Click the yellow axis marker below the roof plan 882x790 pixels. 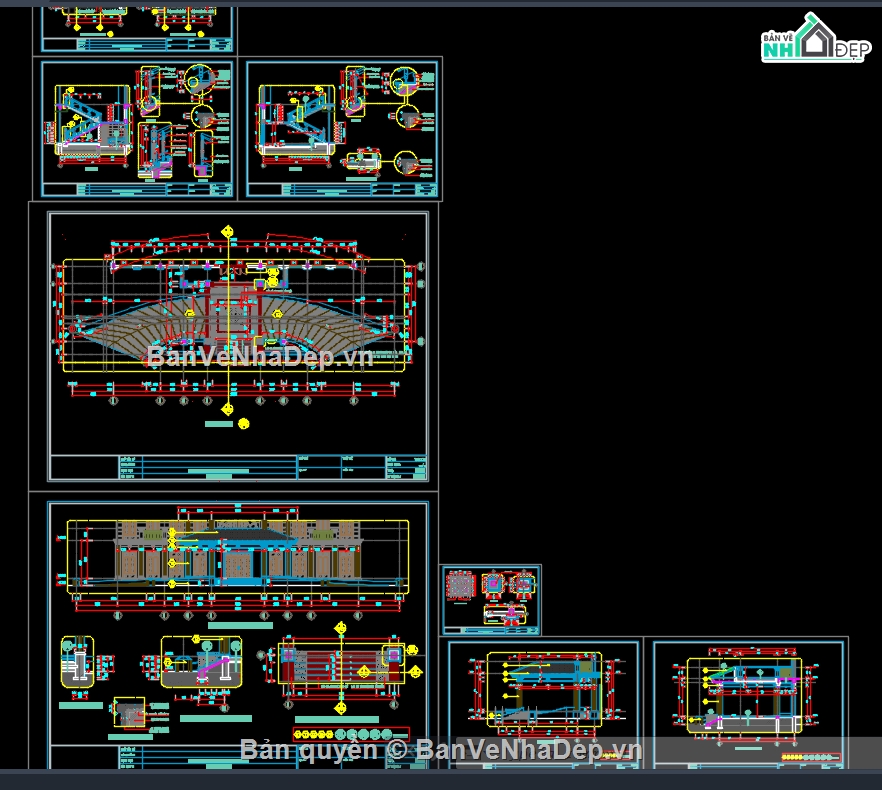click(243, 424)
